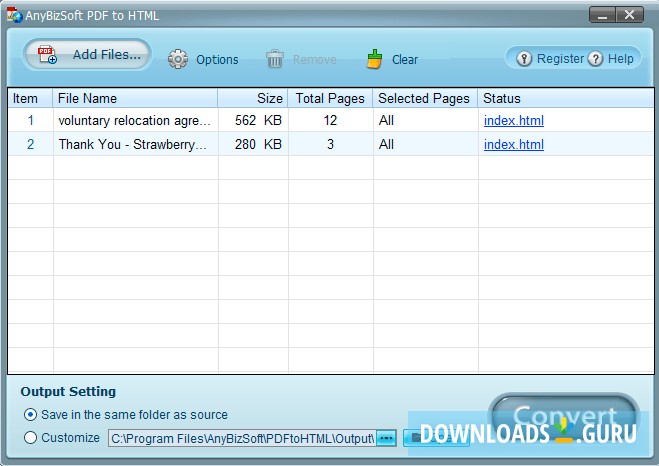Click the total pages value 12
The width and height of the screenshot is (659, 466).
coord(330,121)
